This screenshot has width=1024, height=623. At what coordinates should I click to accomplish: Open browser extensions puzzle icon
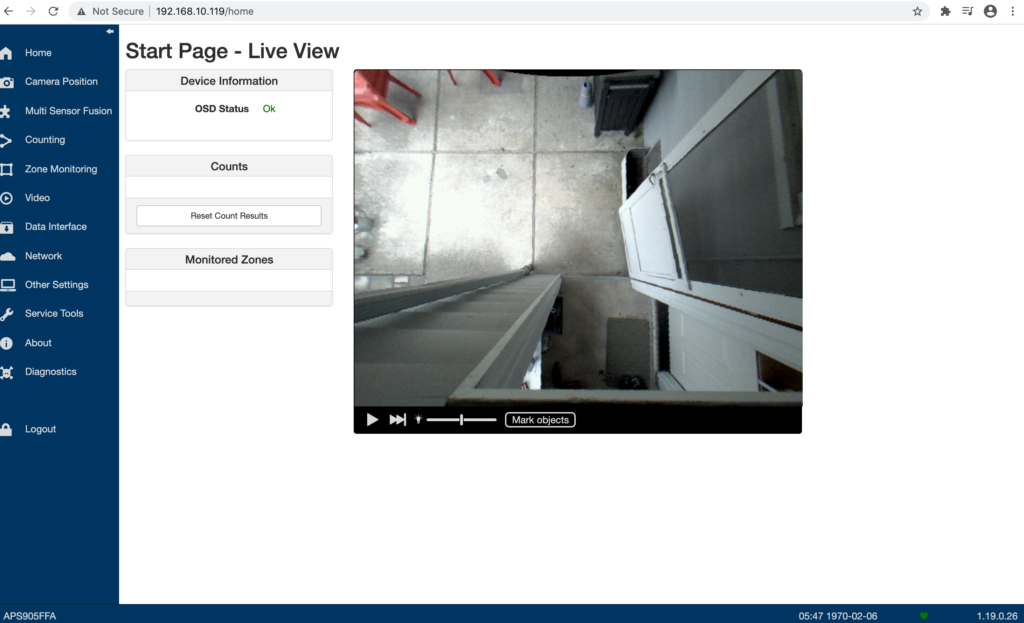[x=945, y=11]
